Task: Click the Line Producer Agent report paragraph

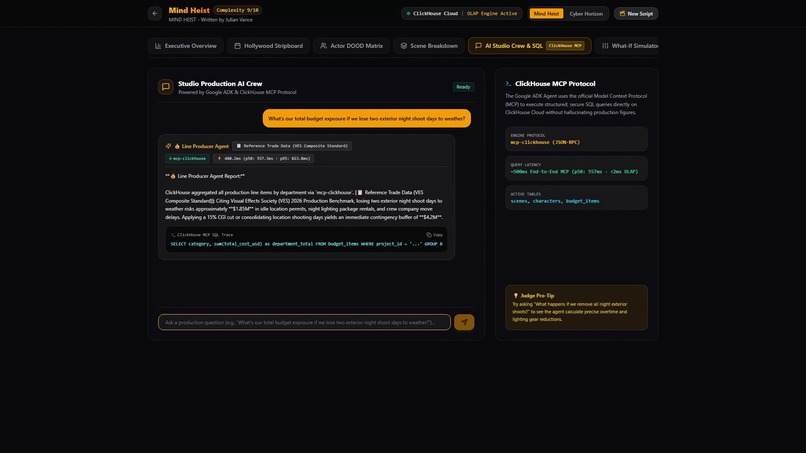Action: pos(304,205)
